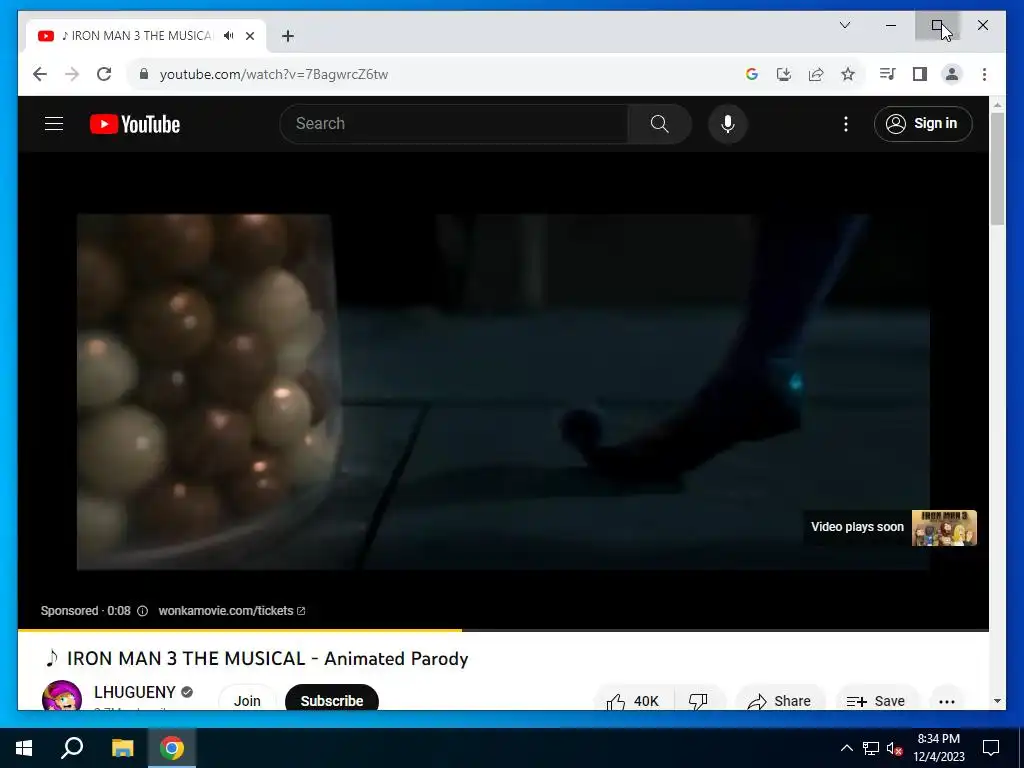
Task: Open YouTube hamburger guide menu
Action: 54,123
